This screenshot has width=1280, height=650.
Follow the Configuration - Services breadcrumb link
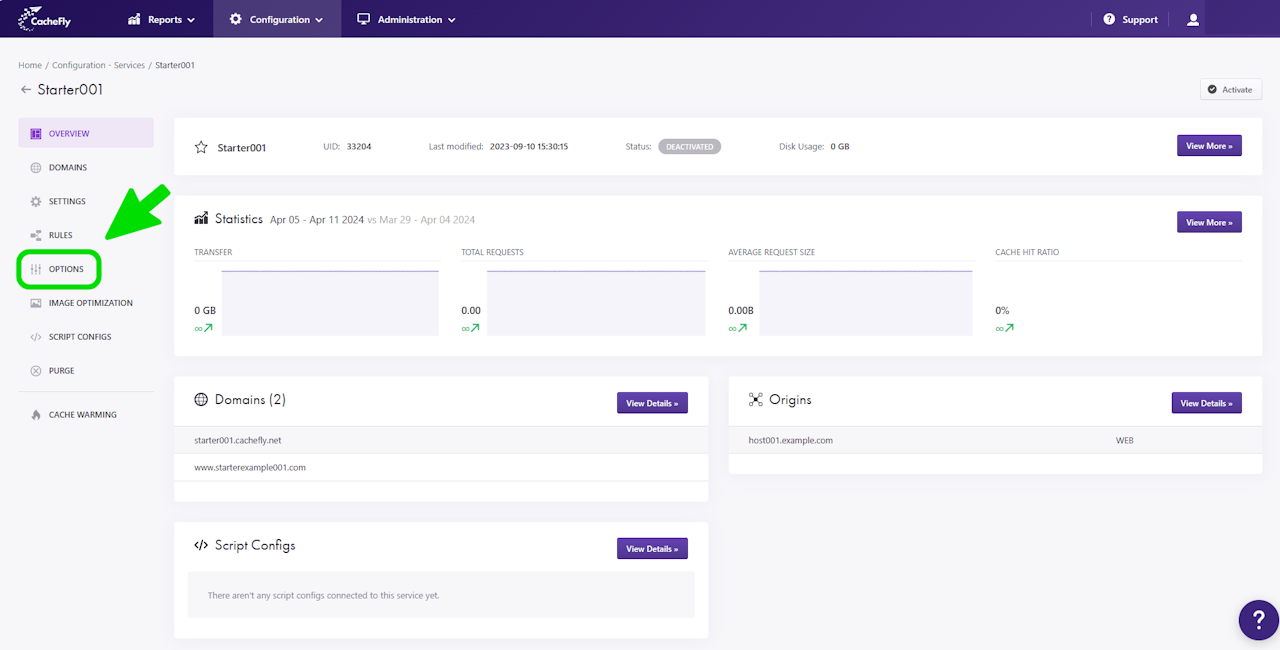click(99, 65)
